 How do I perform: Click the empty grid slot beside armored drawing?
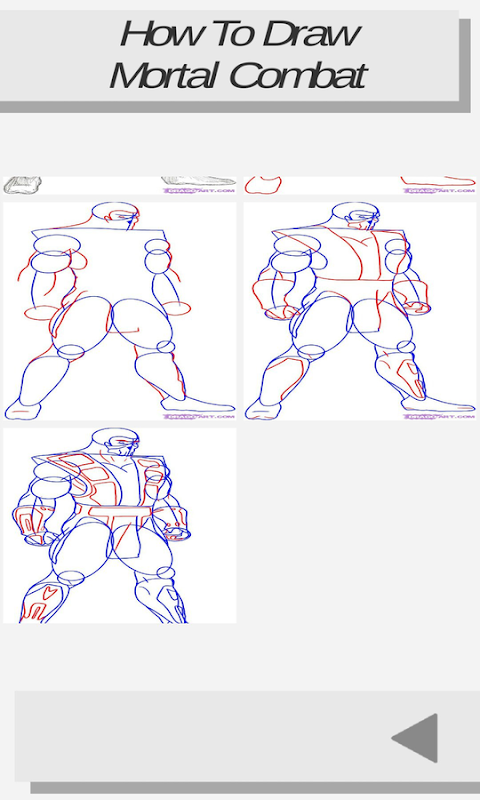tap(360, 526)
